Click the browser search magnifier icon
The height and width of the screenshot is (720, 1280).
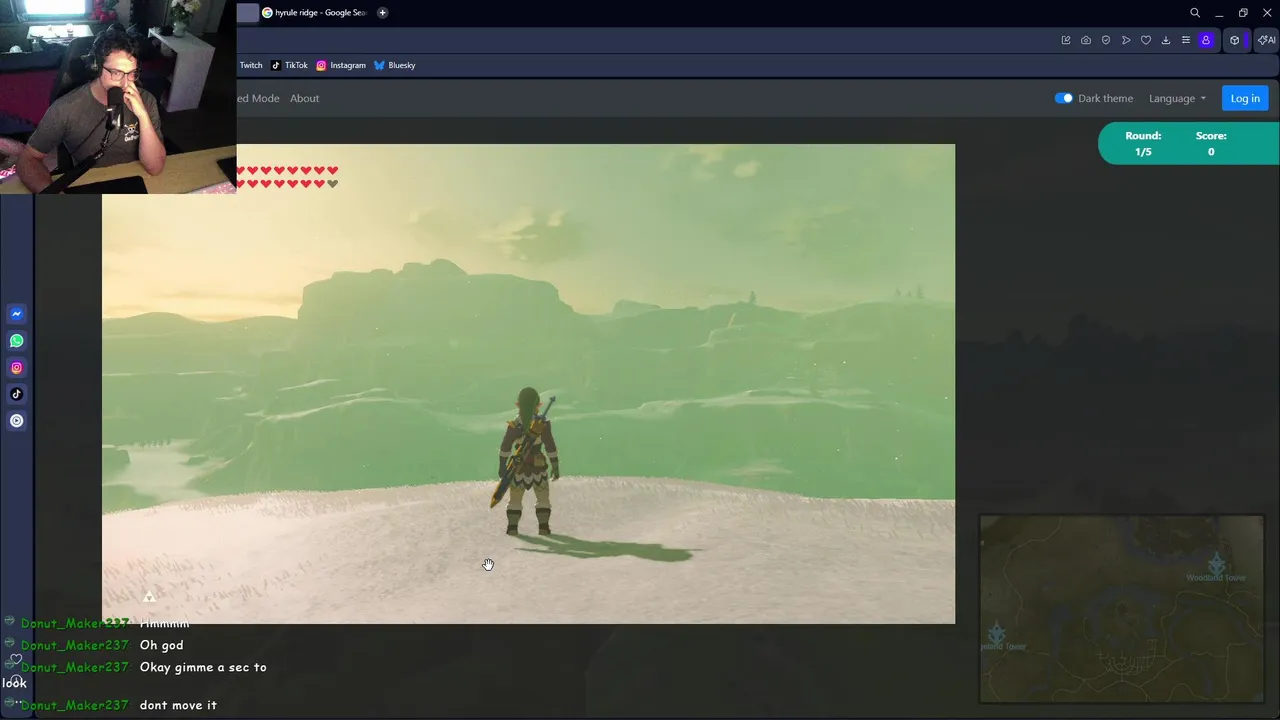click(x=1195, y=13)
